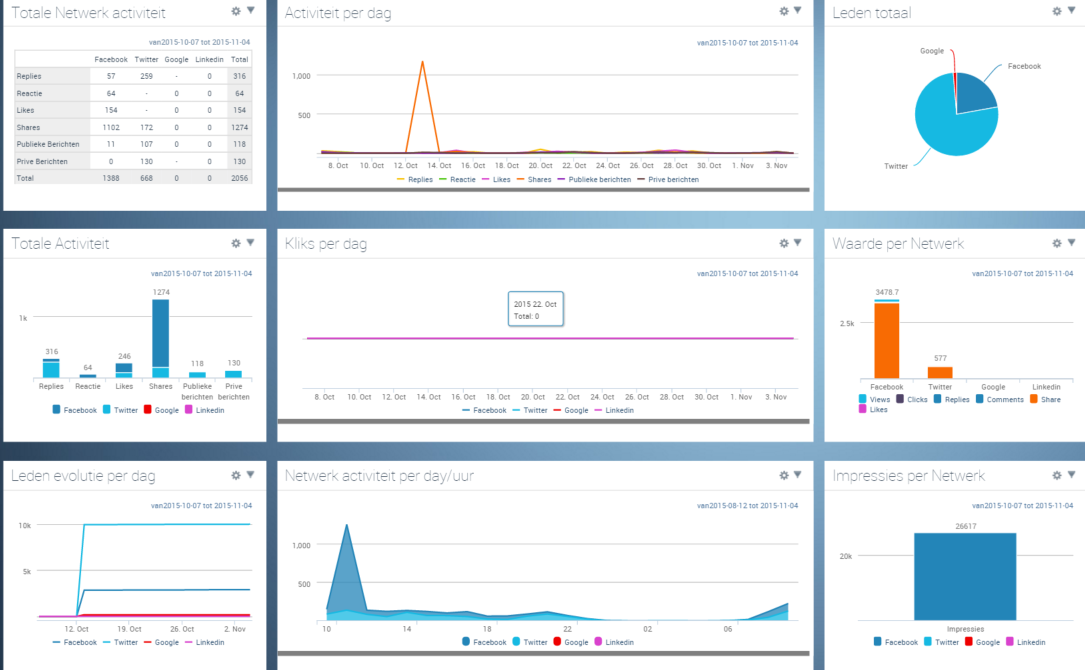Click date range link in Kliks per dag
Viewport: 1085px width, 670px height.
[747, 273]
